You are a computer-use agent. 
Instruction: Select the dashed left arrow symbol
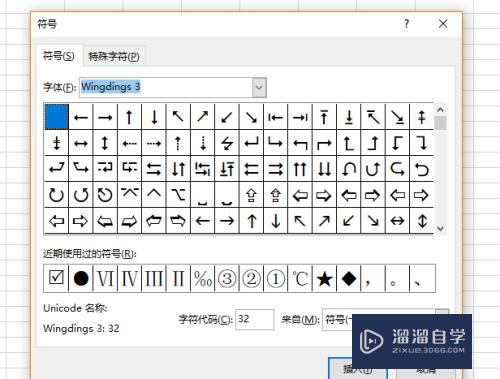(x=130, y=143)
